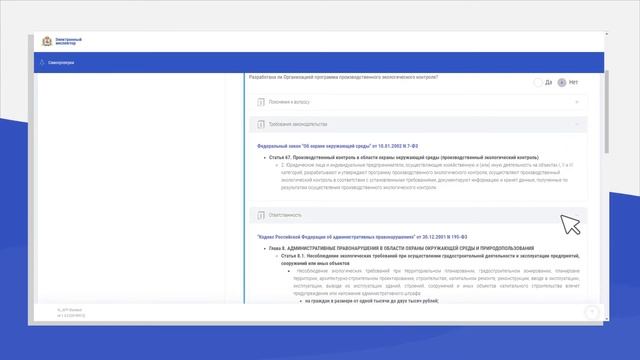
Task: Open the Самопроверка menu item
Action: 61,63
